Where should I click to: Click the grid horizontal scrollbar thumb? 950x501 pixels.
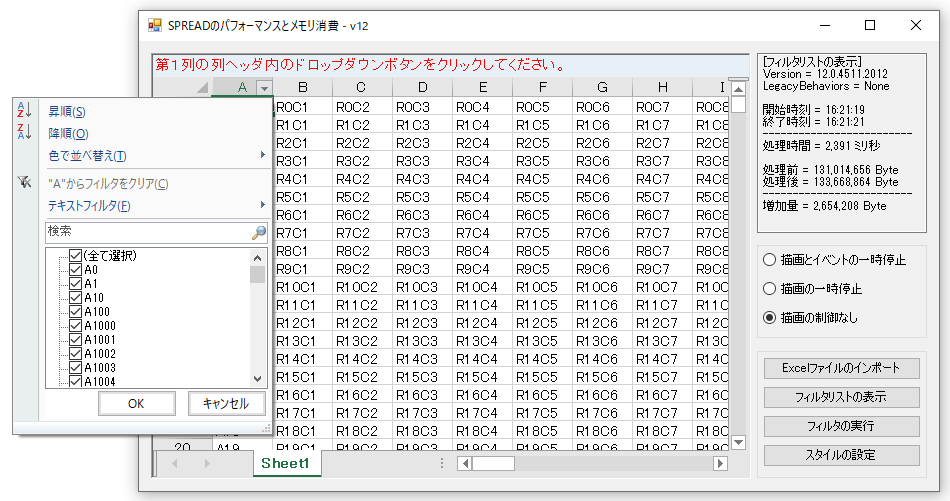click(493, 463)
